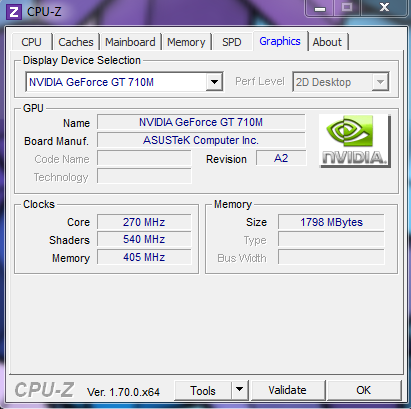This screenshot has height=409, width=411.
Task: Select the Memory tab
Action: [186, 42]
